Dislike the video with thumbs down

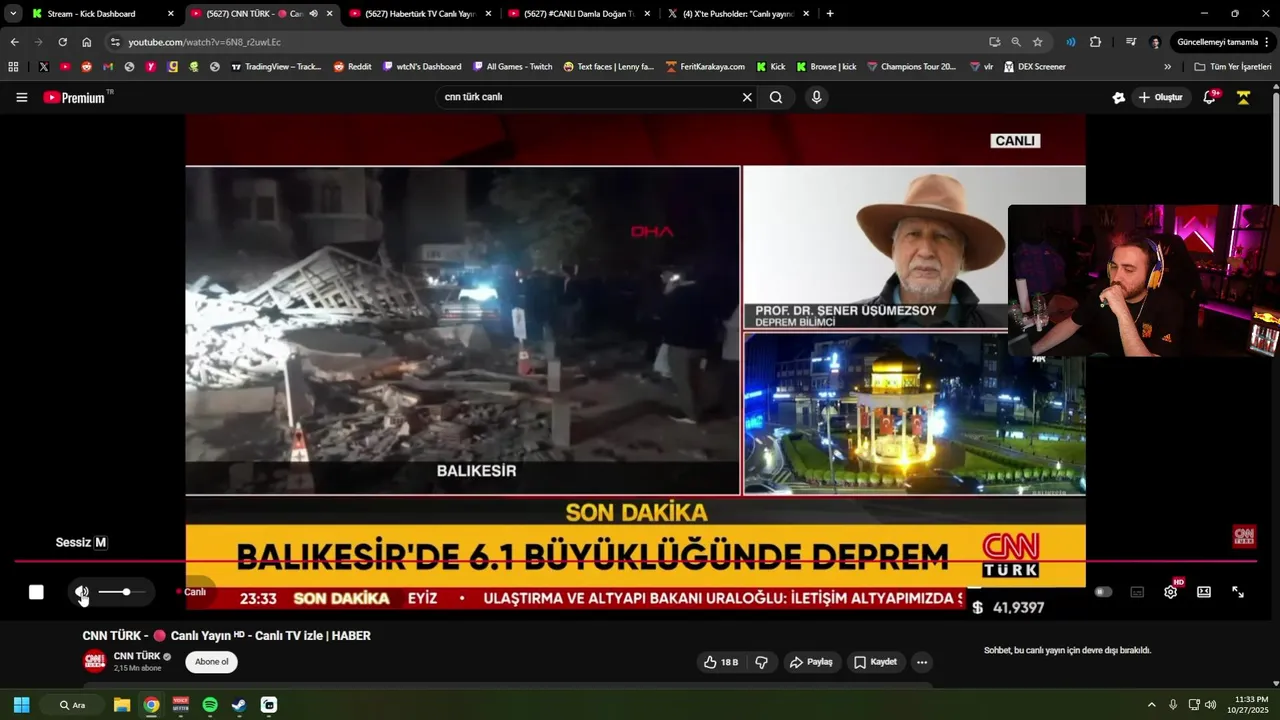tap(762, 662)
